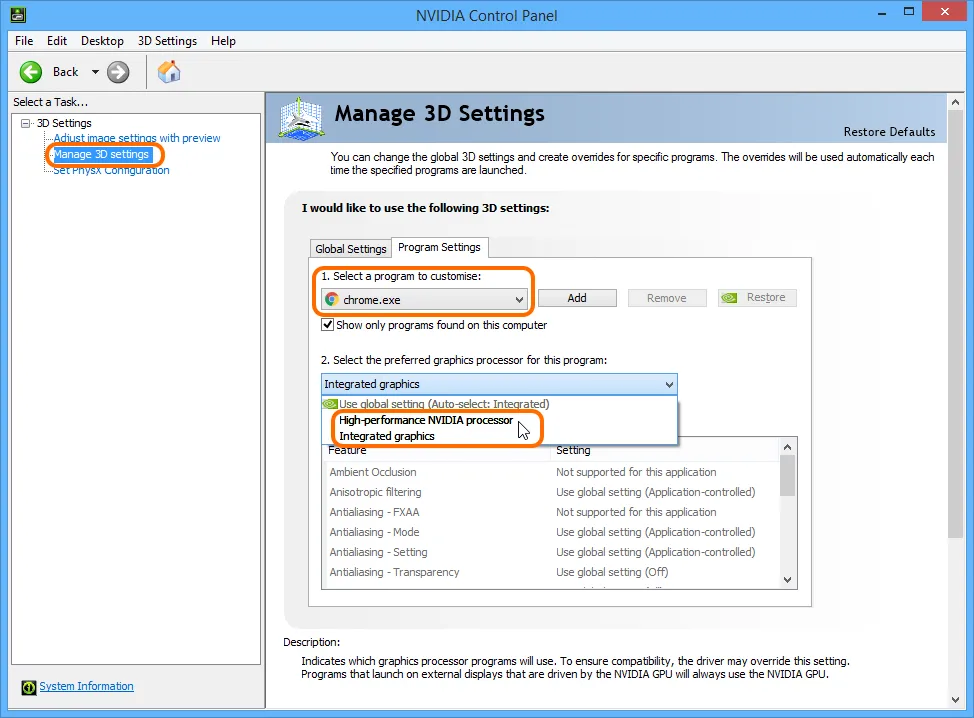Click the Manage 3D Settings header graphic
Viewport: 974px width, 718px height.
pos(301,118)
